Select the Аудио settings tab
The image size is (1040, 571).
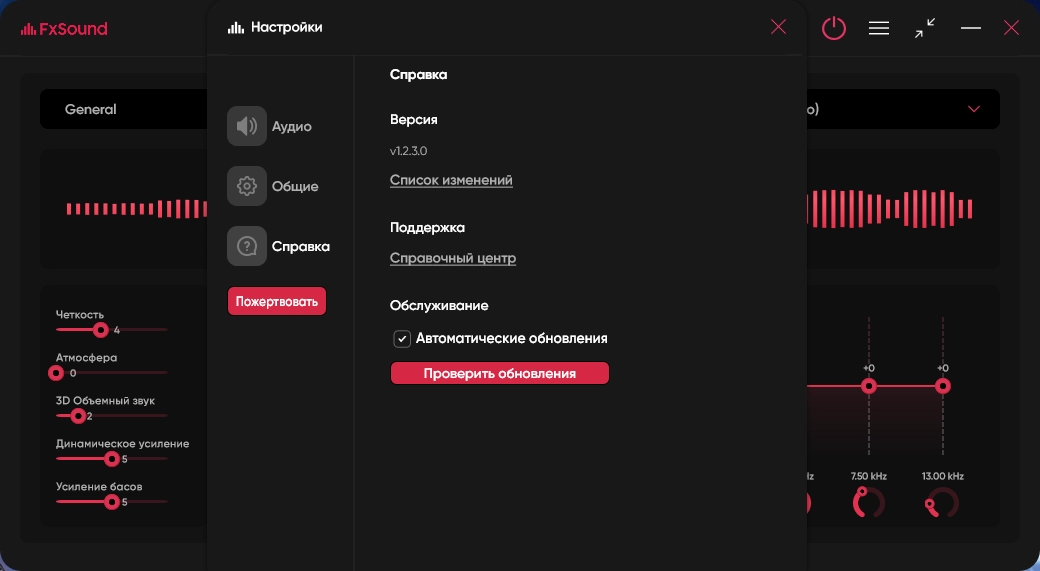tap(292, 127)
